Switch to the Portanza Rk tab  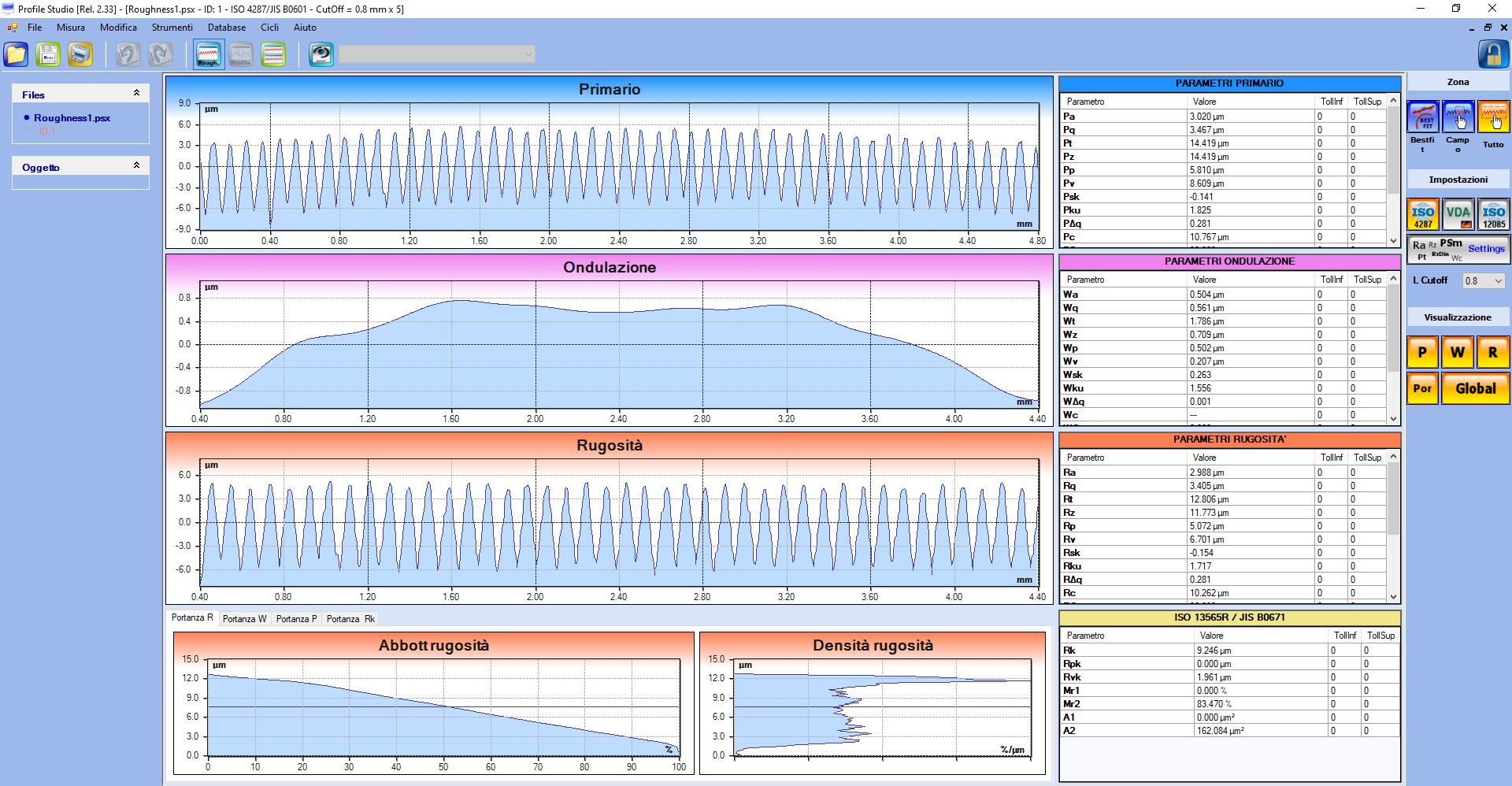coord(350,619)
